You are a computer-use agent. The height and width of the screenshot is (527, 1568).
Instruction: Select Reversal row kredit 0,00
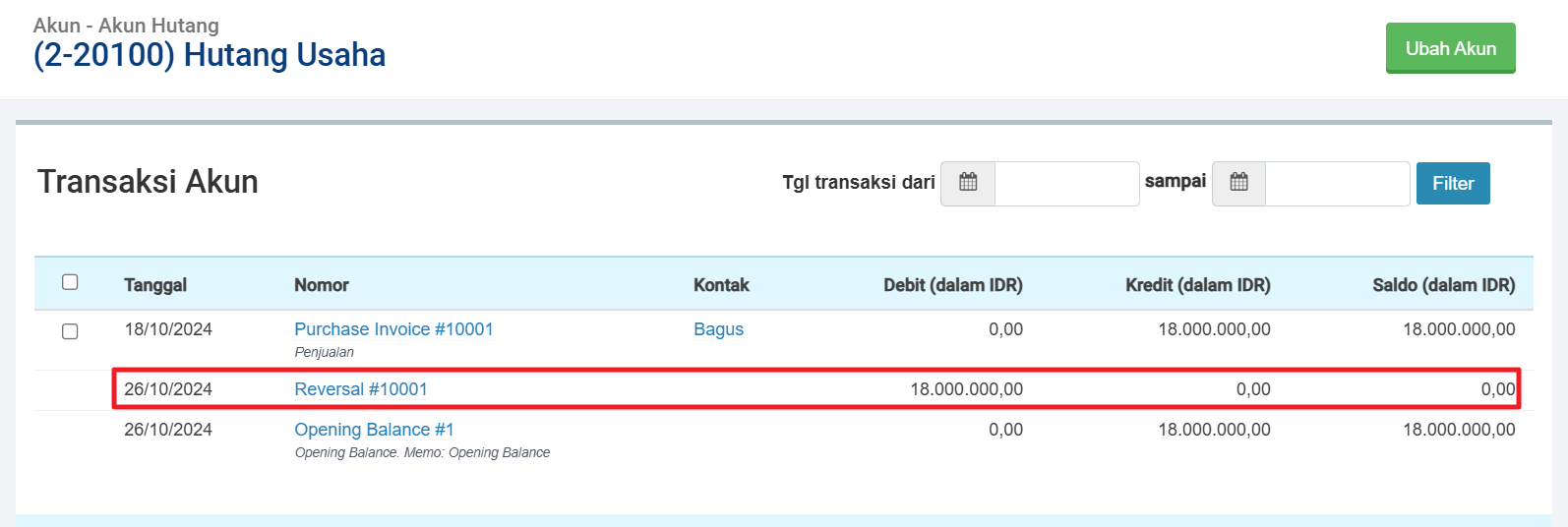(1253, 389)
